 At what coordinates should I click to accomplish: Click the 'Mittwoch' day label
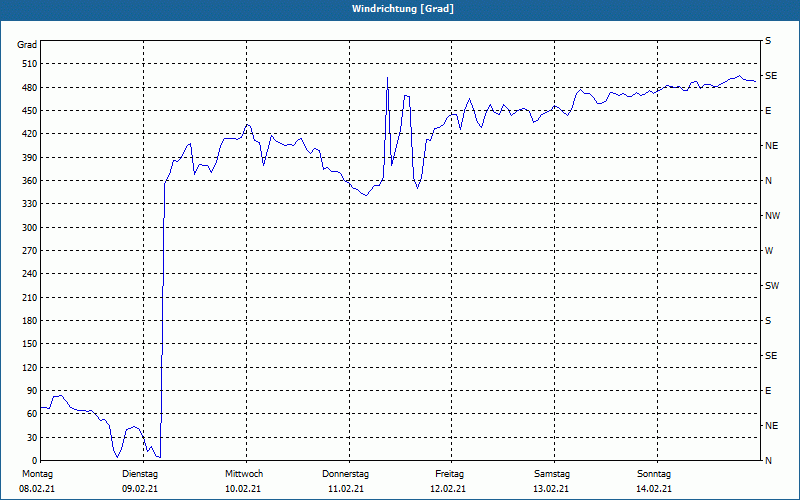(x=244, y=474)
